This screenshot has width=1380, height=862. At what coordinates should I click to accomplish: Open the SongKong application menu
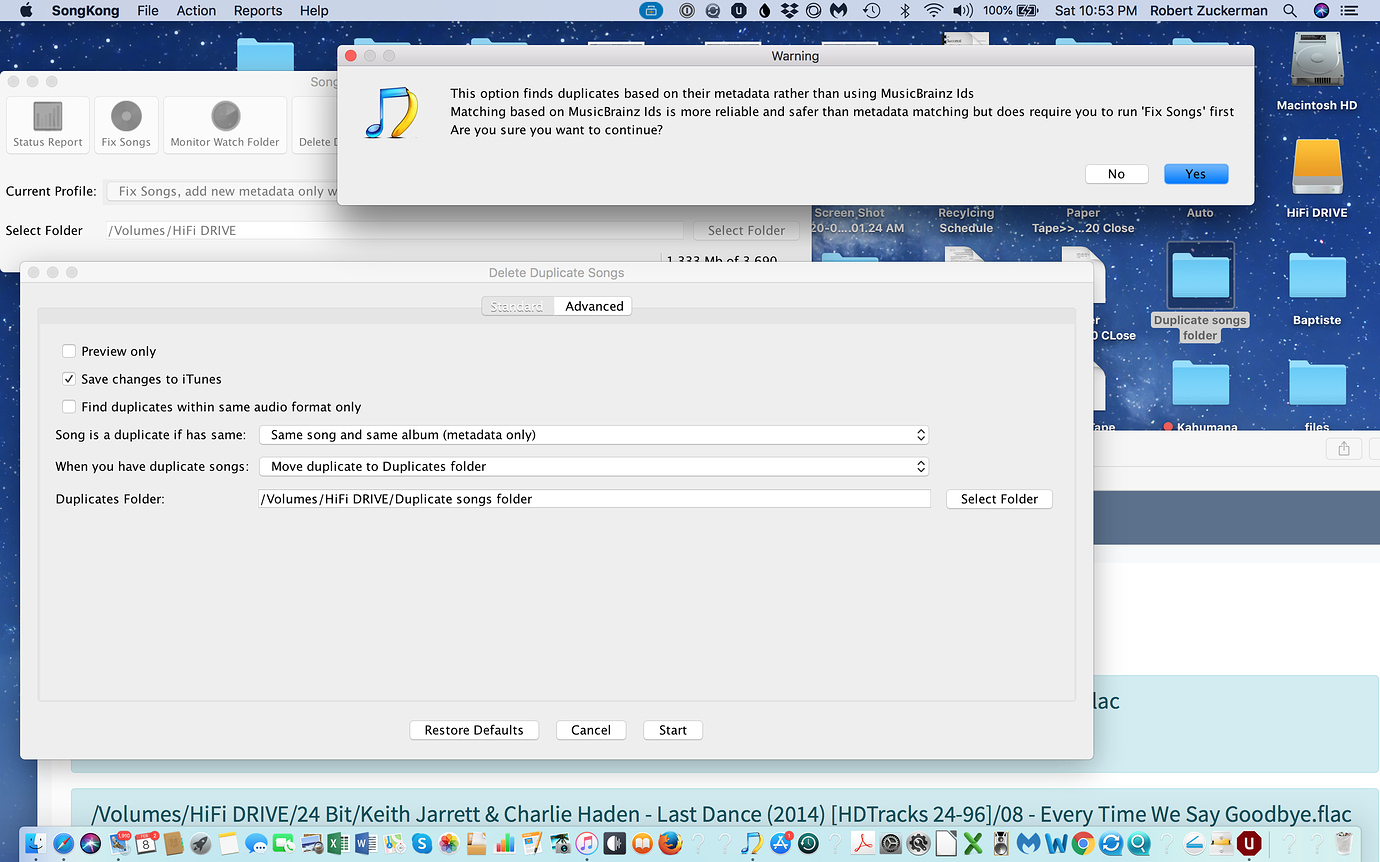pyautogui.click(x=85, y=10)
